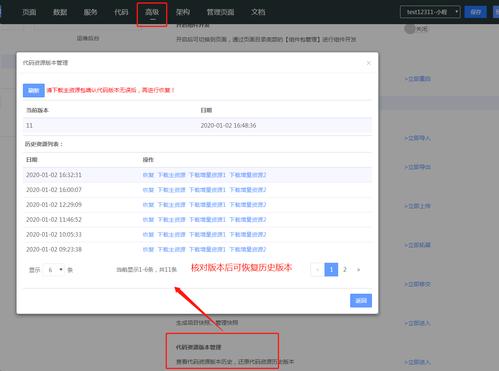Image resolution: width=499 pixels, height=371 pixels.
Task: Open the 代码 top menu
Action: (121, 12)
